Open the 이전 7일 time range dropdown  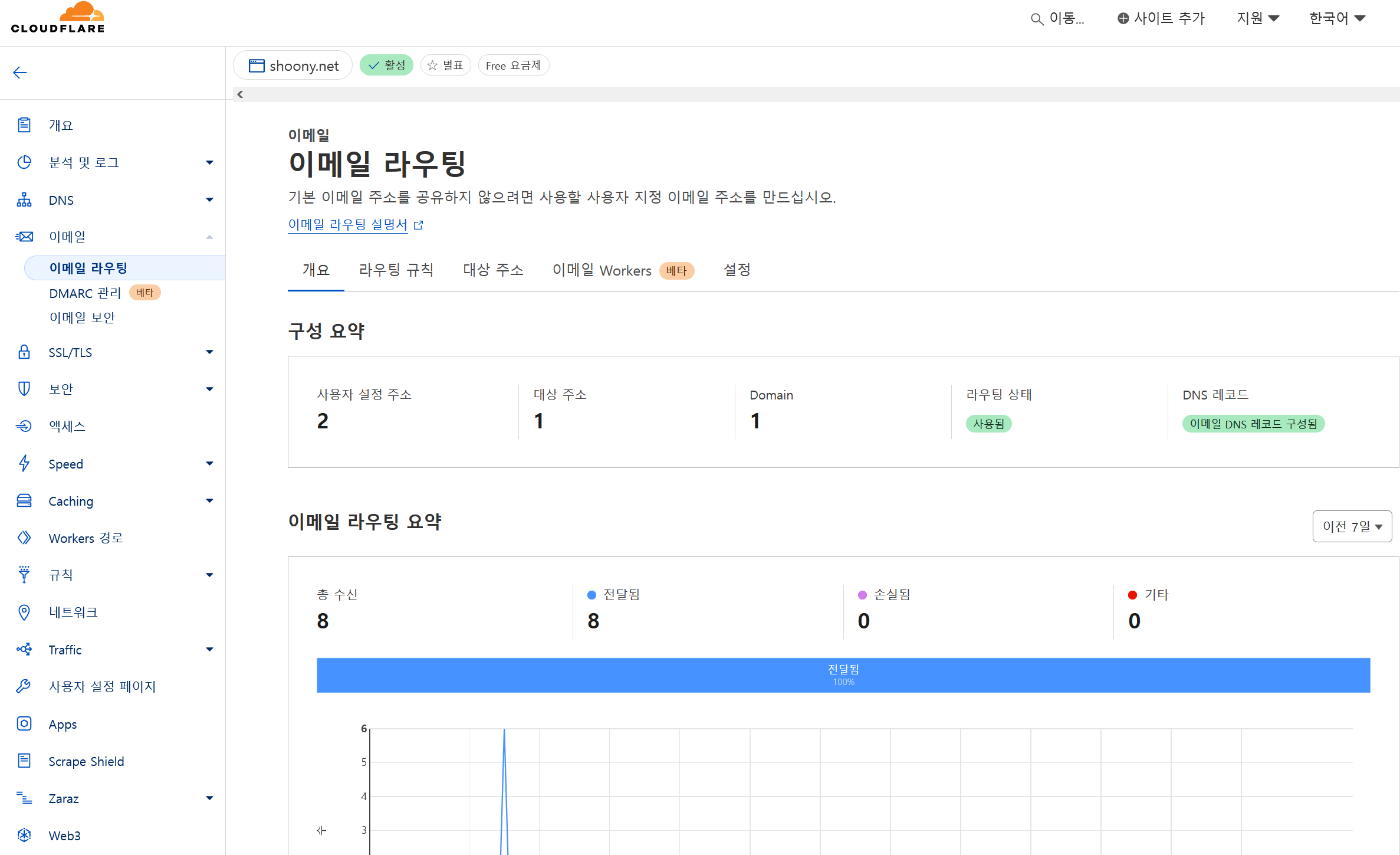[x=1352, y=526]
